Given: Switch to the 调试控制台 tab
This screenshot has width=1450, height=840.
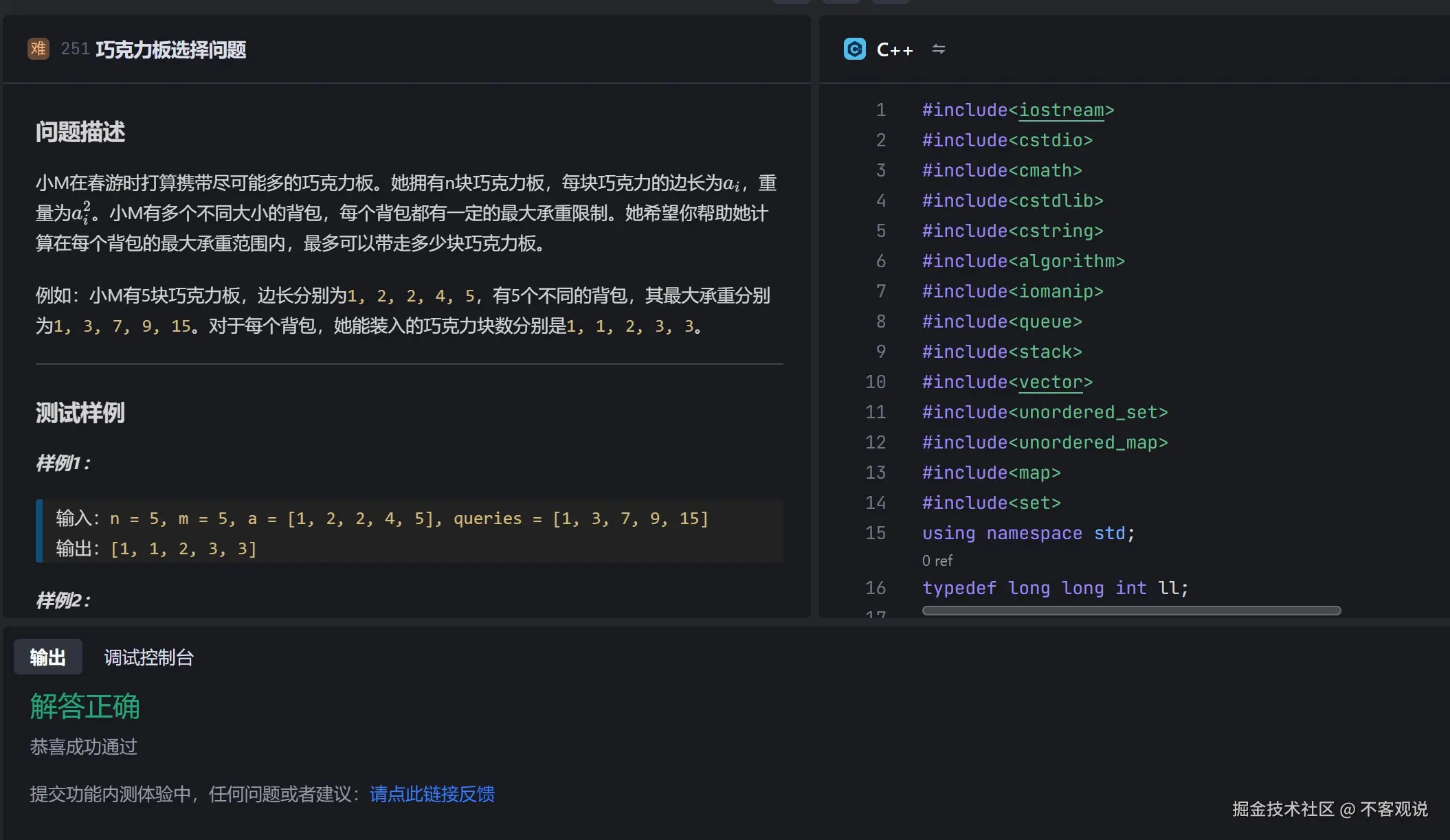Looking at the screenshot, I should tap(148, 657).
